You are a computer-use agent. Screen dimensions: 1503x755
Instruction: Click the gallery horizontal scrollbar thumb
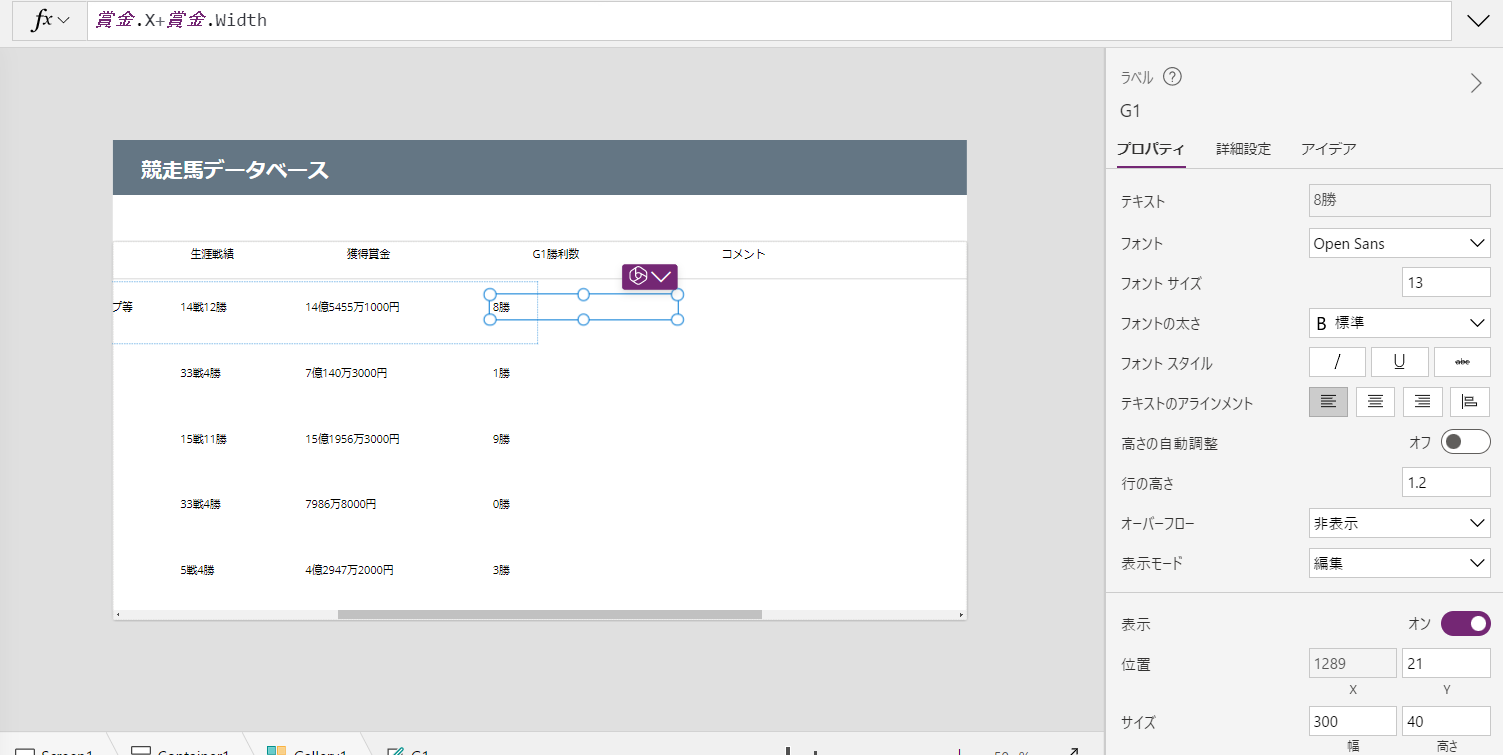(550, 614)
